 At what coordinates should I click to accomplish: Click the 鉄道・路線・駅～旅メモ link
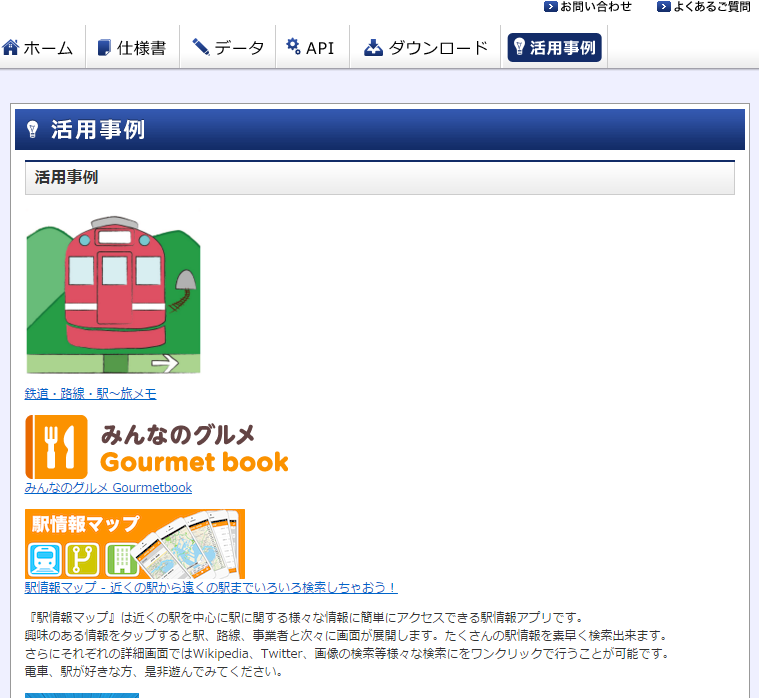(90, 394)
